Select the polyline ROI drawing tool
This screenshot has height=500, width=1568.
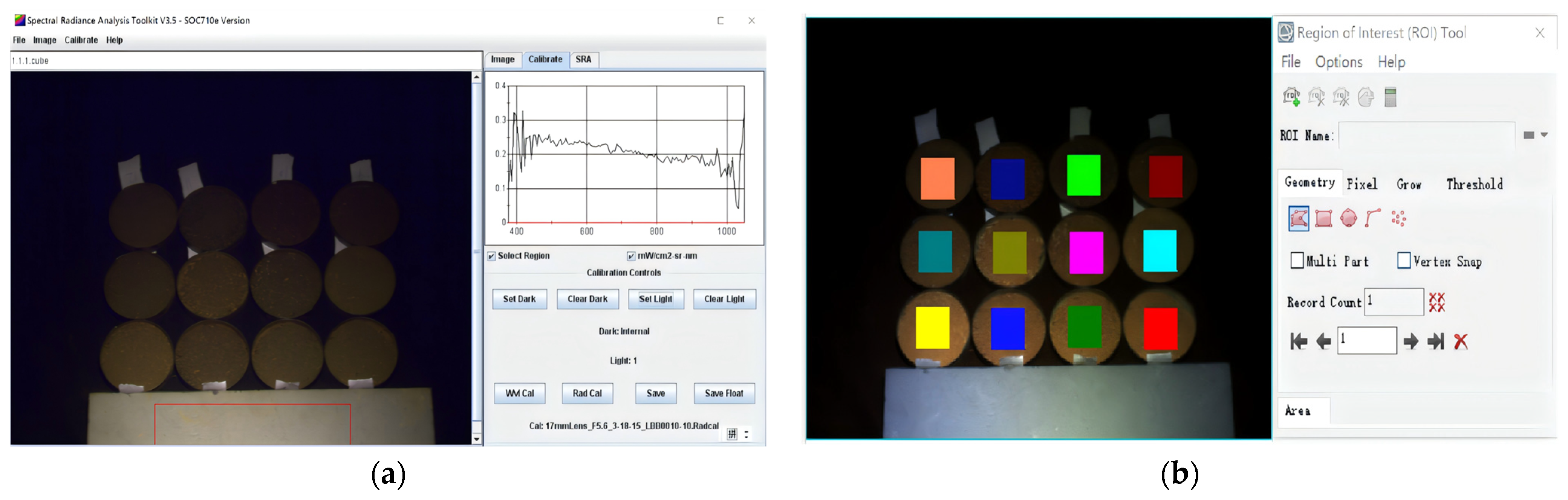(x=1372, y=218)
